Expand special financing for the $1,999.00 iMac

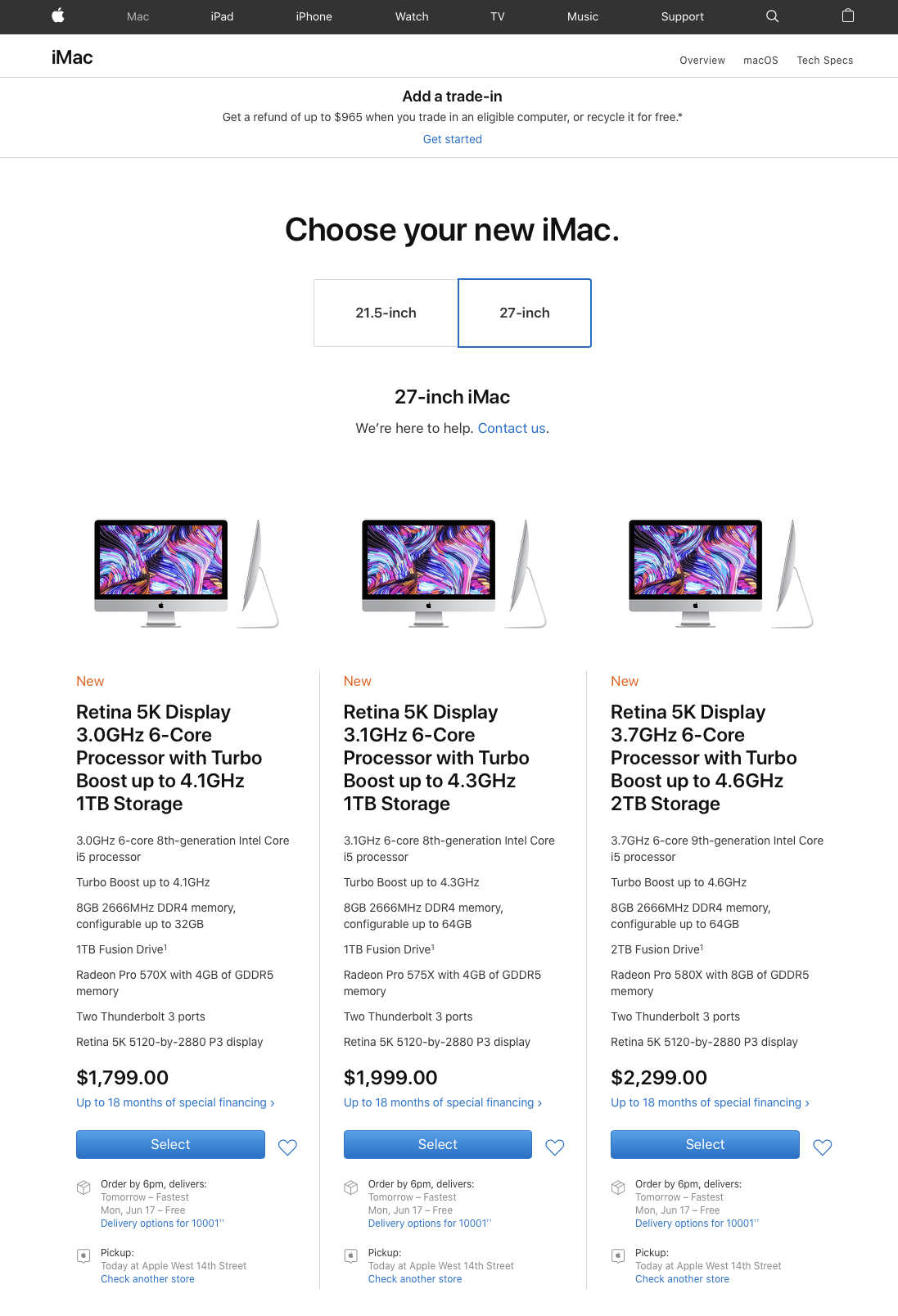click(x=443, y=1102)
